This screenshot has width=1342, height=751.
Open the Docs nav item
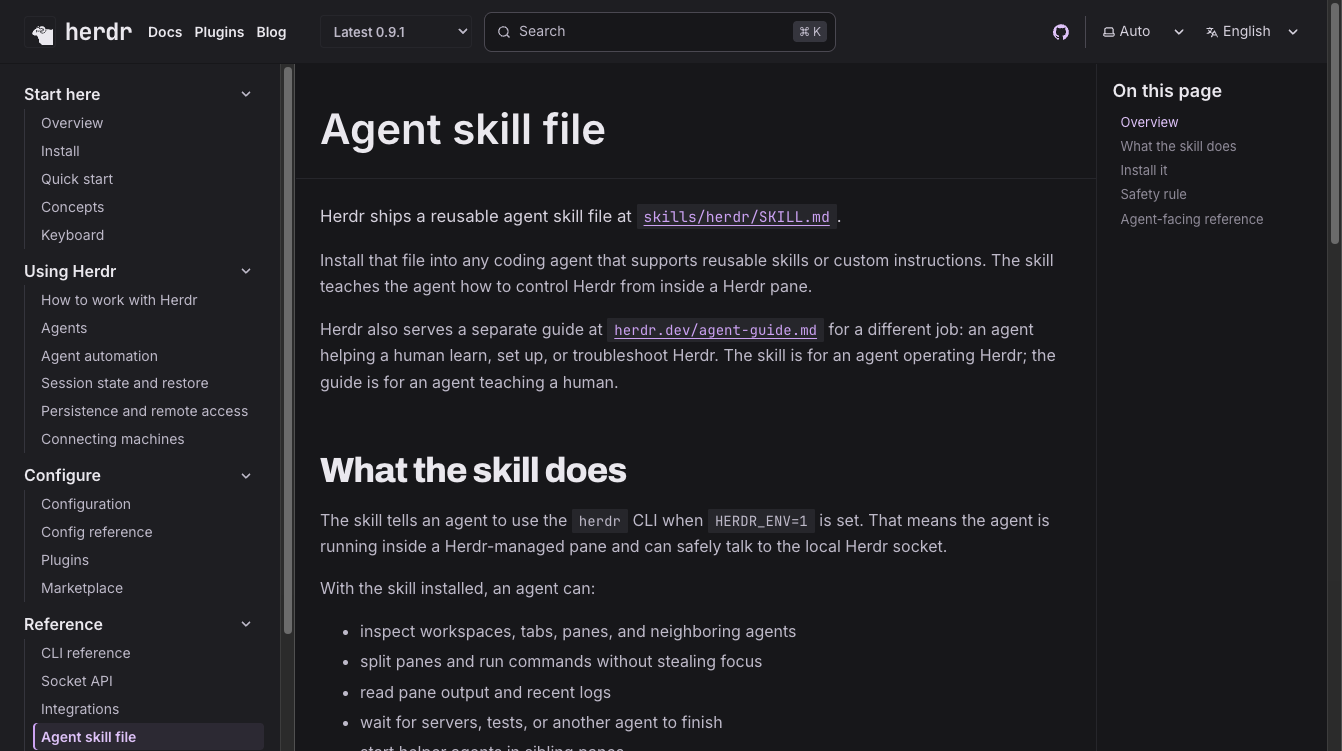(x=165, y=32)
